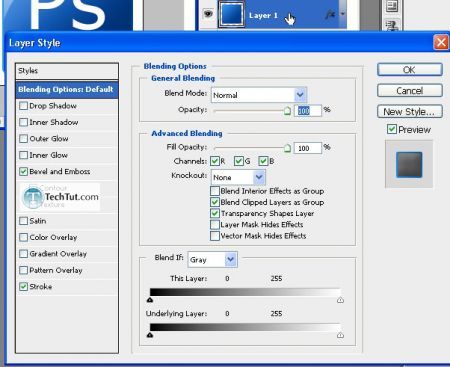450x367 pixels.
Task: Open the Knockout dropdown
Action: click(238, 177)
